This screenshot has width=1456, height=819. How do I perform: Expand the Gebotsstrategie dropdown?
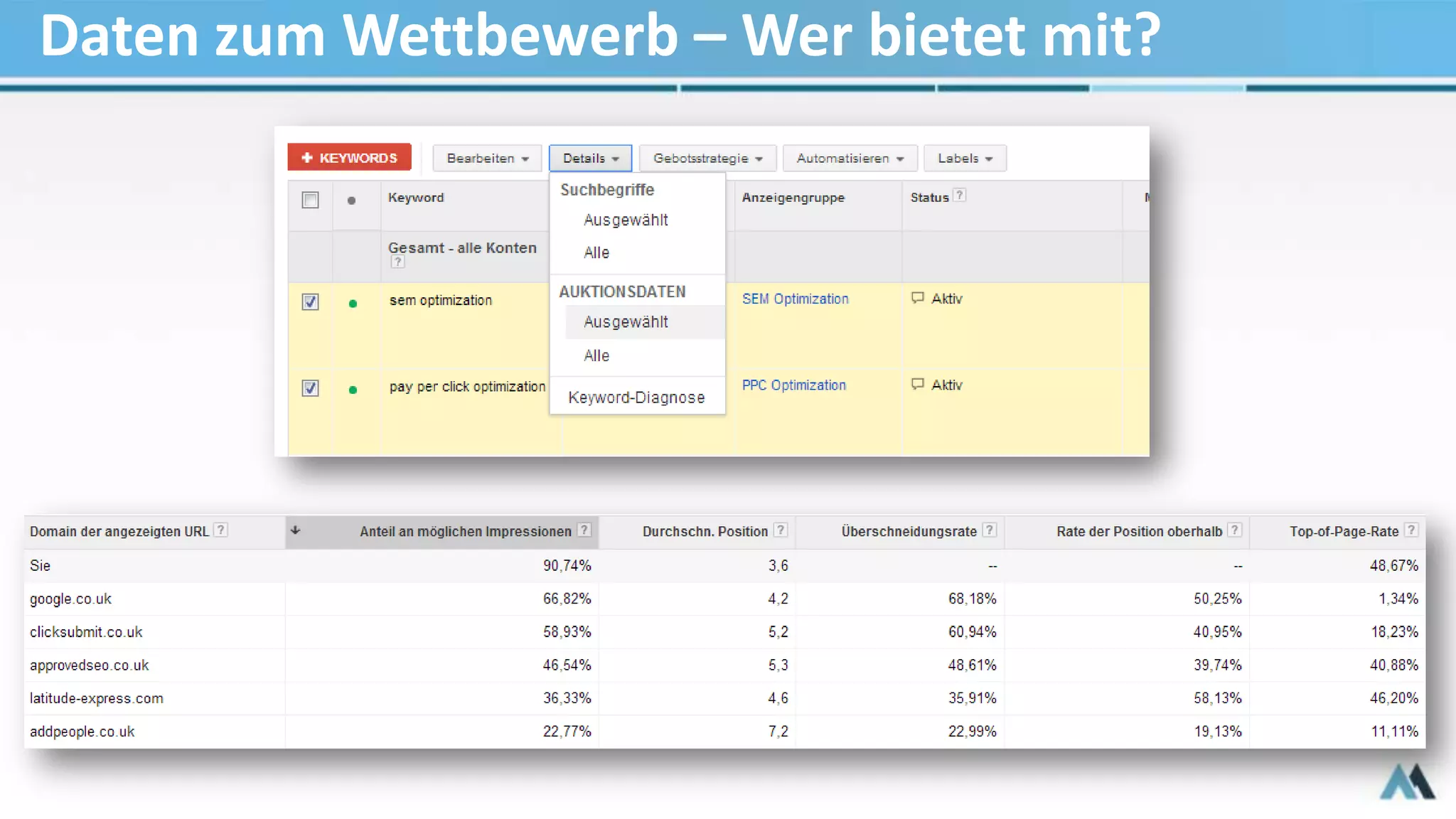(x=707, y=159)
